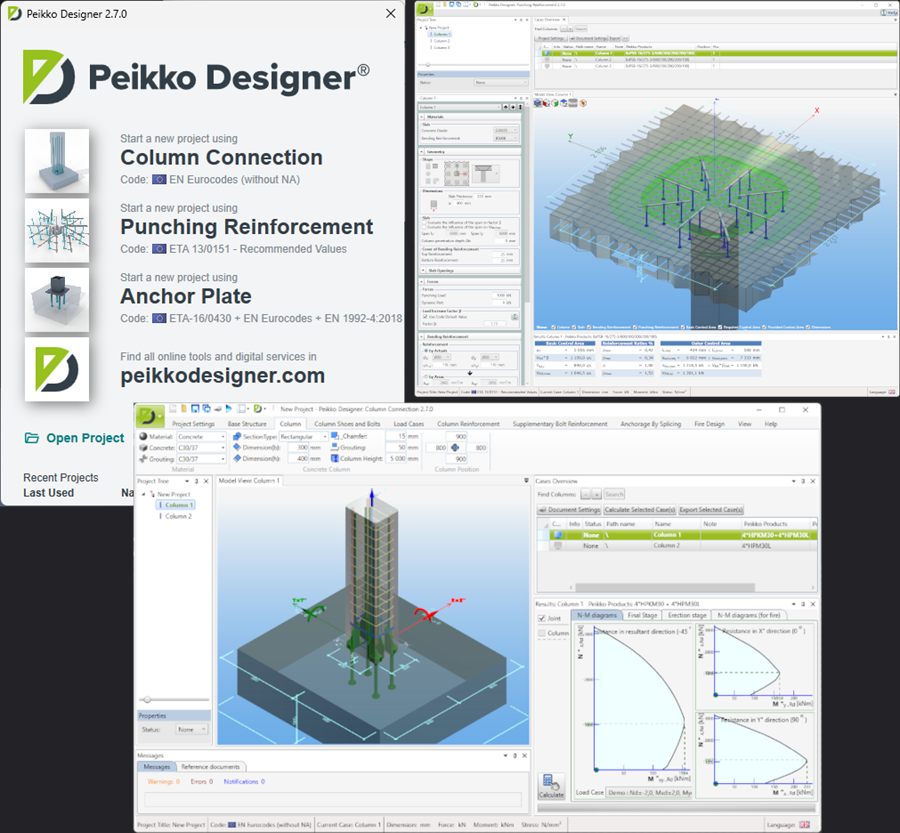Open the Reference documents tab in Messages
Viewport: 900px width, 833px height.
(210, 766)
